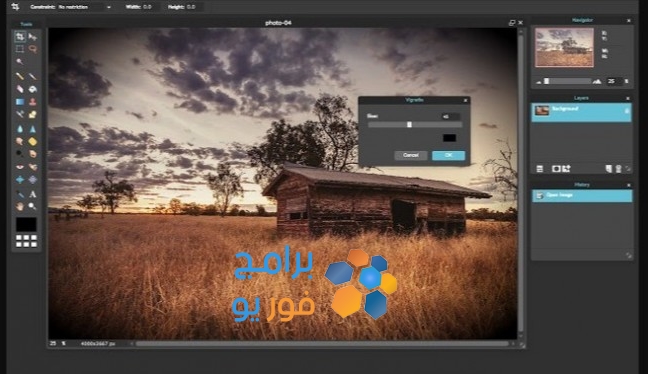
Task: Select the Spot Heal bandage tool
Action: (33, 167)
